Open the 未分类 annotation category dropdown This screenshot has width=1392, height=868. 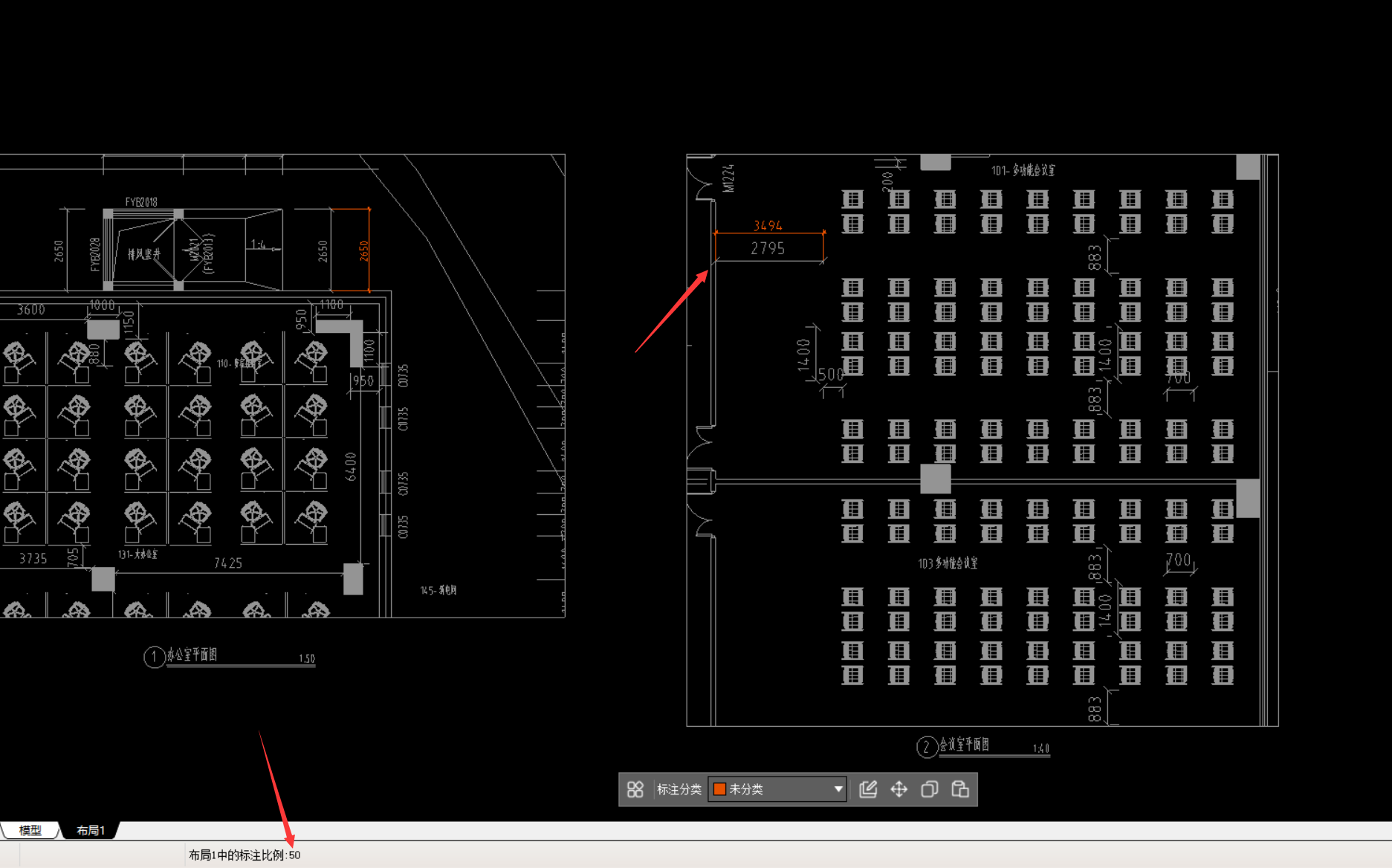pyautogui.click(x=838, y=789)
